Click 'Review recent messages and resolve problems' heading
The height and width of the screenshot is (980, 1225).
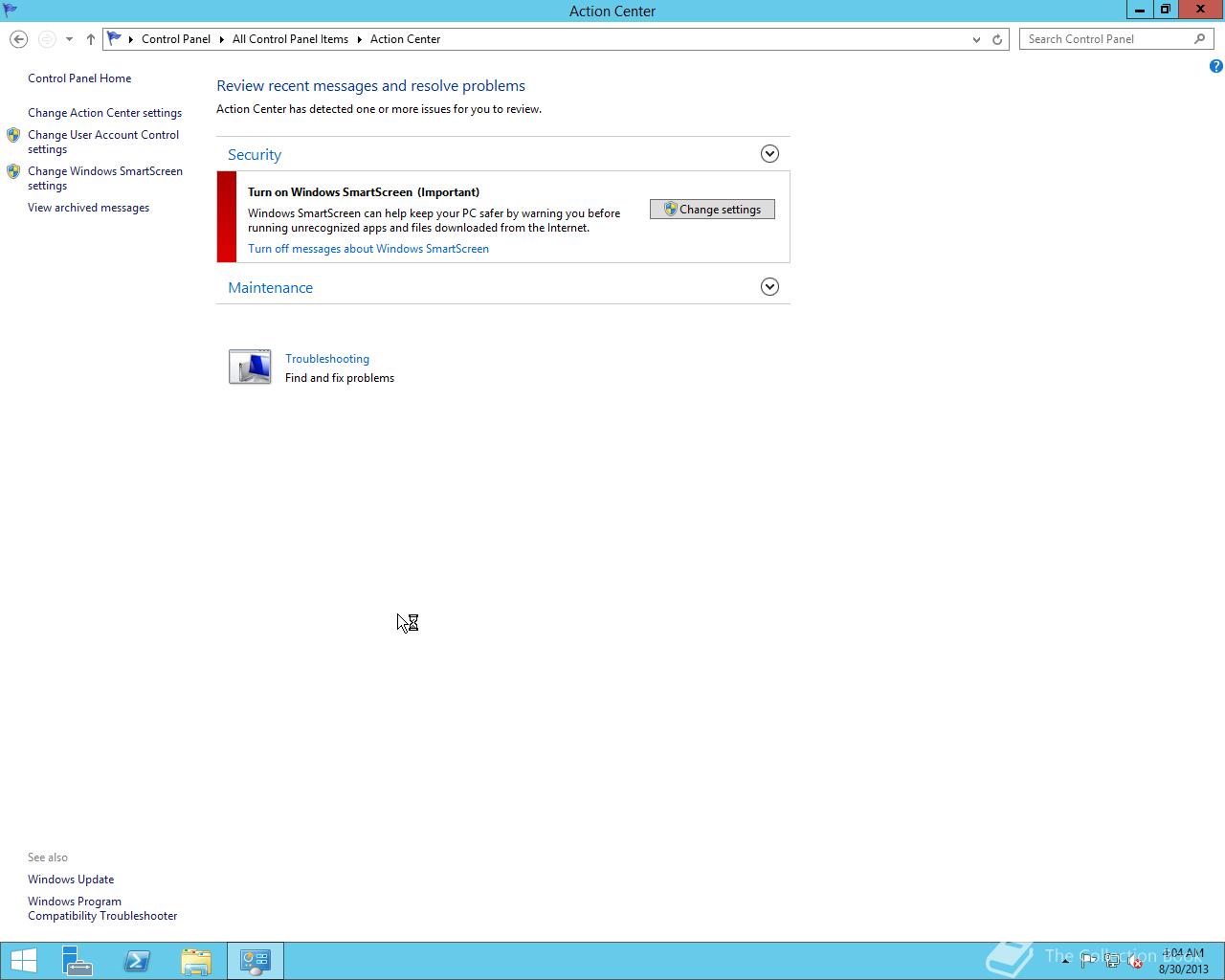(x=370, y=86)
